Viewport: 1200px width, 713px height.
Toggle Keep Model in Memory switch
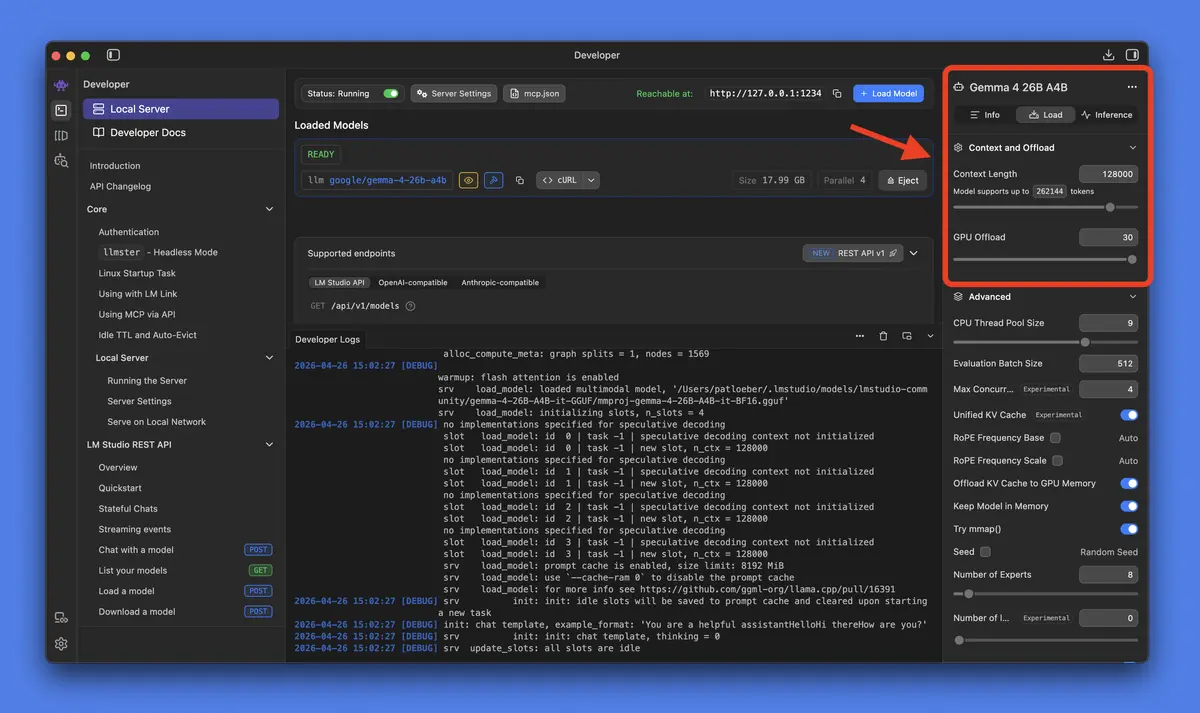(x=1129, y=506)
